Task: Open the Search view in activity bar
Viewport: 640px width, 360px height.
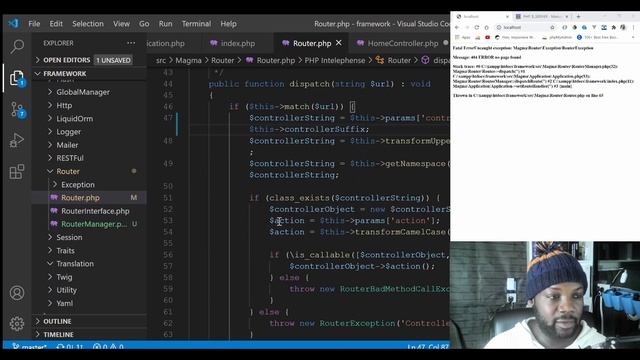Action: [17, 47]
